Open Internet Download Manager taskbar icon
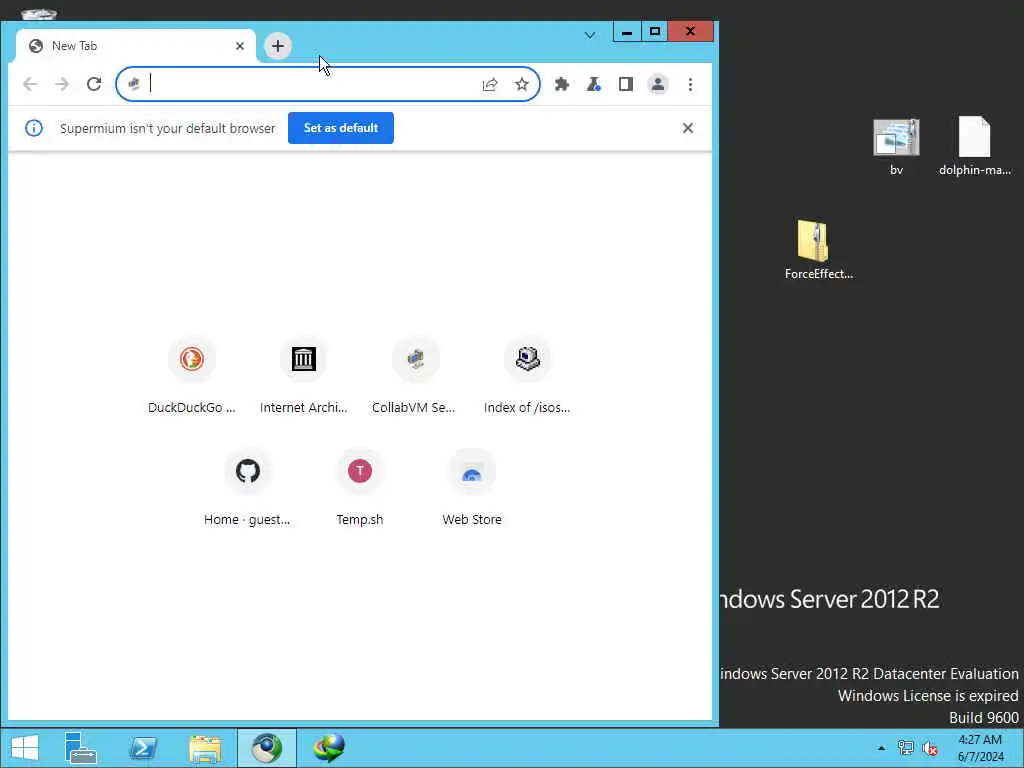 pyautogui.click(x=328, y=748)
